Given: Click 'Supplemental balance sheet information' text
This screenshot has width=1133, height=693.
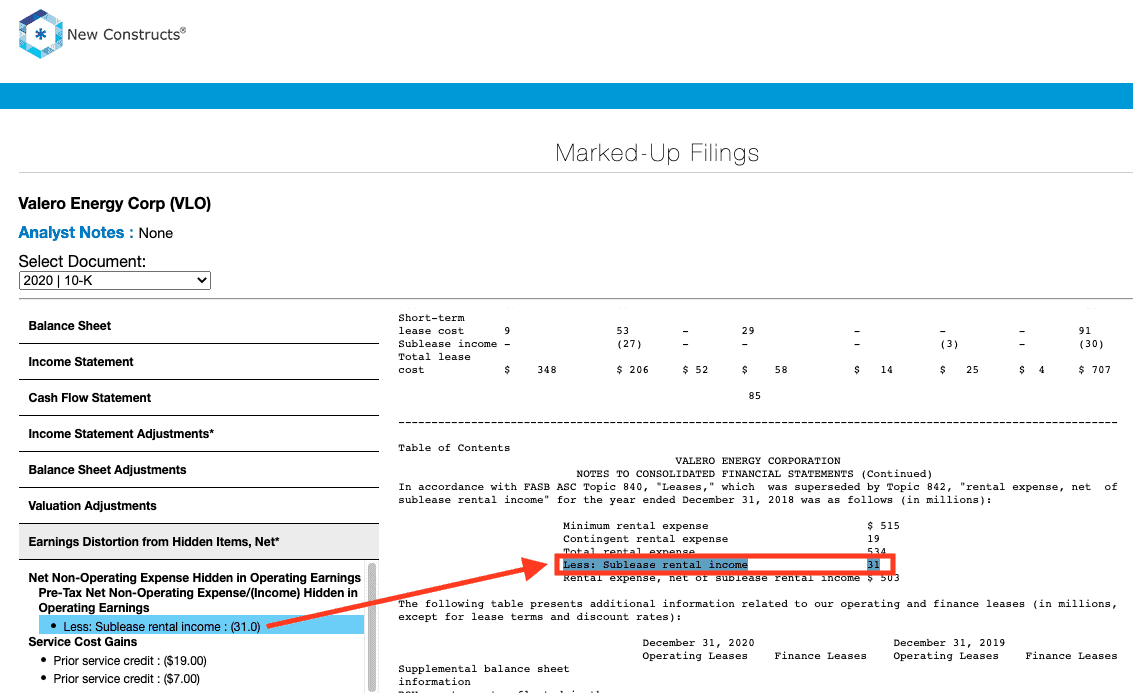Looking at the screenshot, I should [x=483, y=676].
